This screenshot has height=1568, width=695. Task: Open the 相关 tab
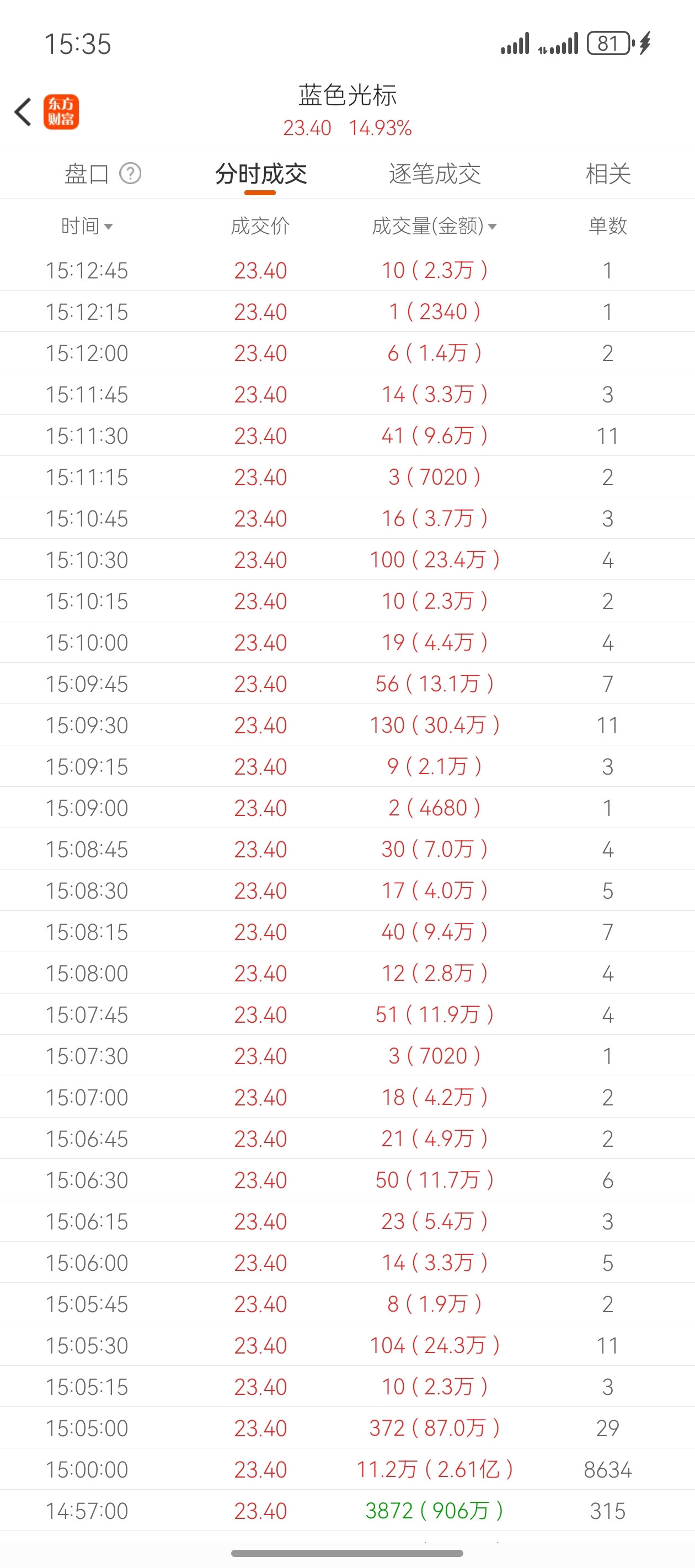coord(608,174)
